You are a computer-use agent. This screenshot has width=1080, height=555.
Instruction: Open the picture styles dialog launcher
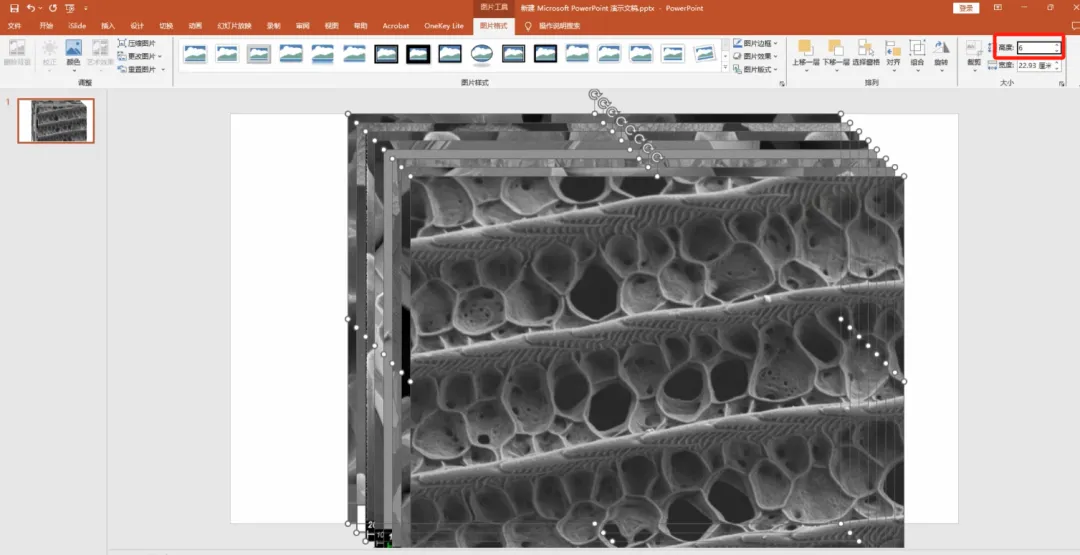[782, 83]
